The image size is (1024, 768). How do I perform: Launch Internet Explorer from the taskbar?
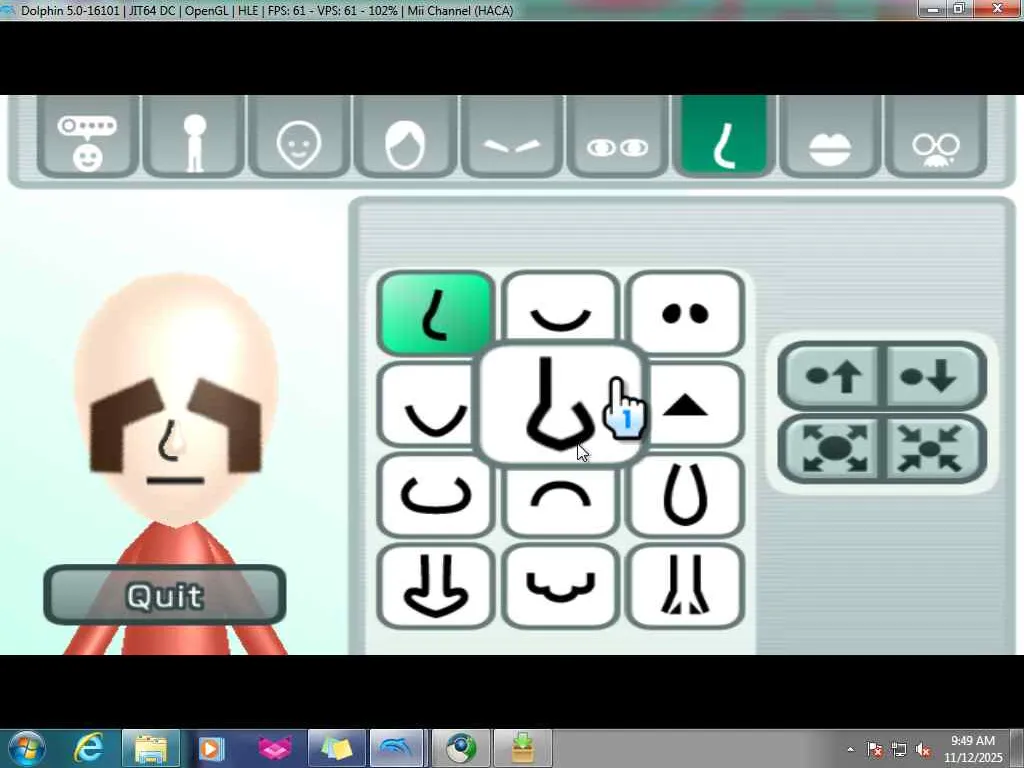click(89, 748)
